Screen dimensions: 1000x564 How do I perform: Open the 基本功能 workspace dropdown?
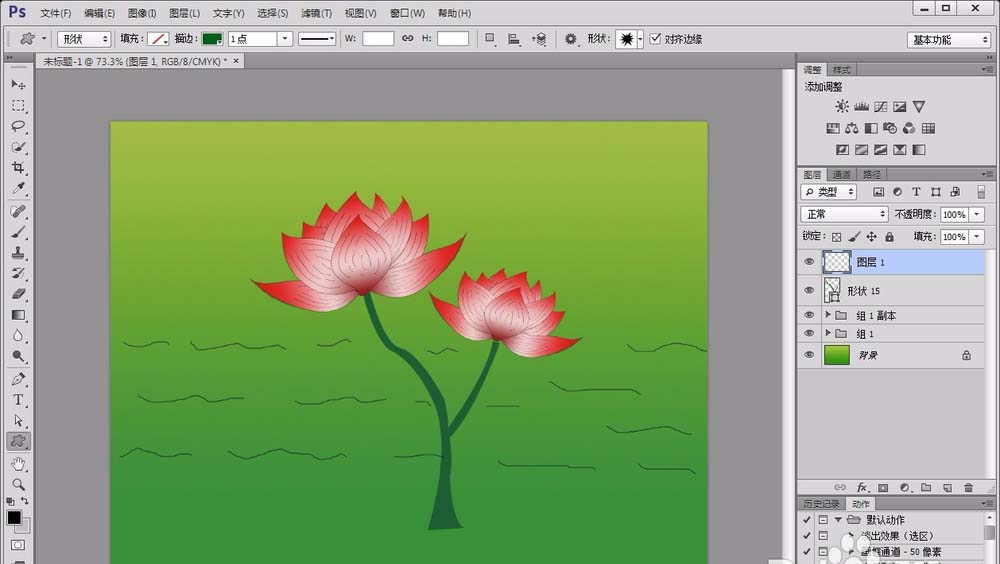point(949,40)
